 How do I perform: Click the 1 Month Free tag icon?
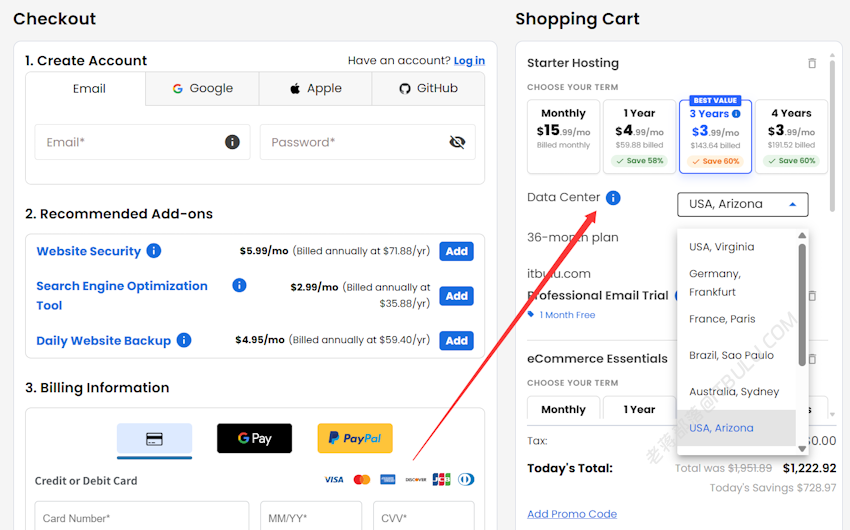pos(531,314)
